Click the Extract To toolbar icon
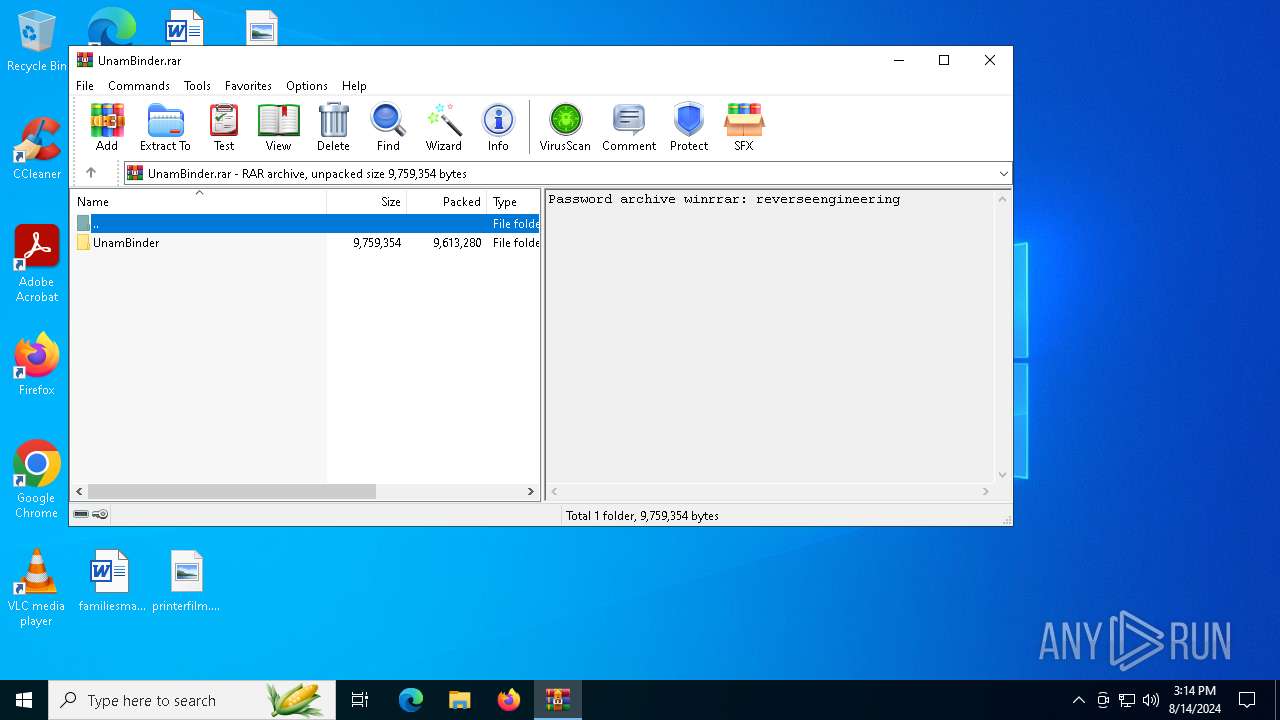This screenshot has height=720, width=1280. tap(165, 127)
